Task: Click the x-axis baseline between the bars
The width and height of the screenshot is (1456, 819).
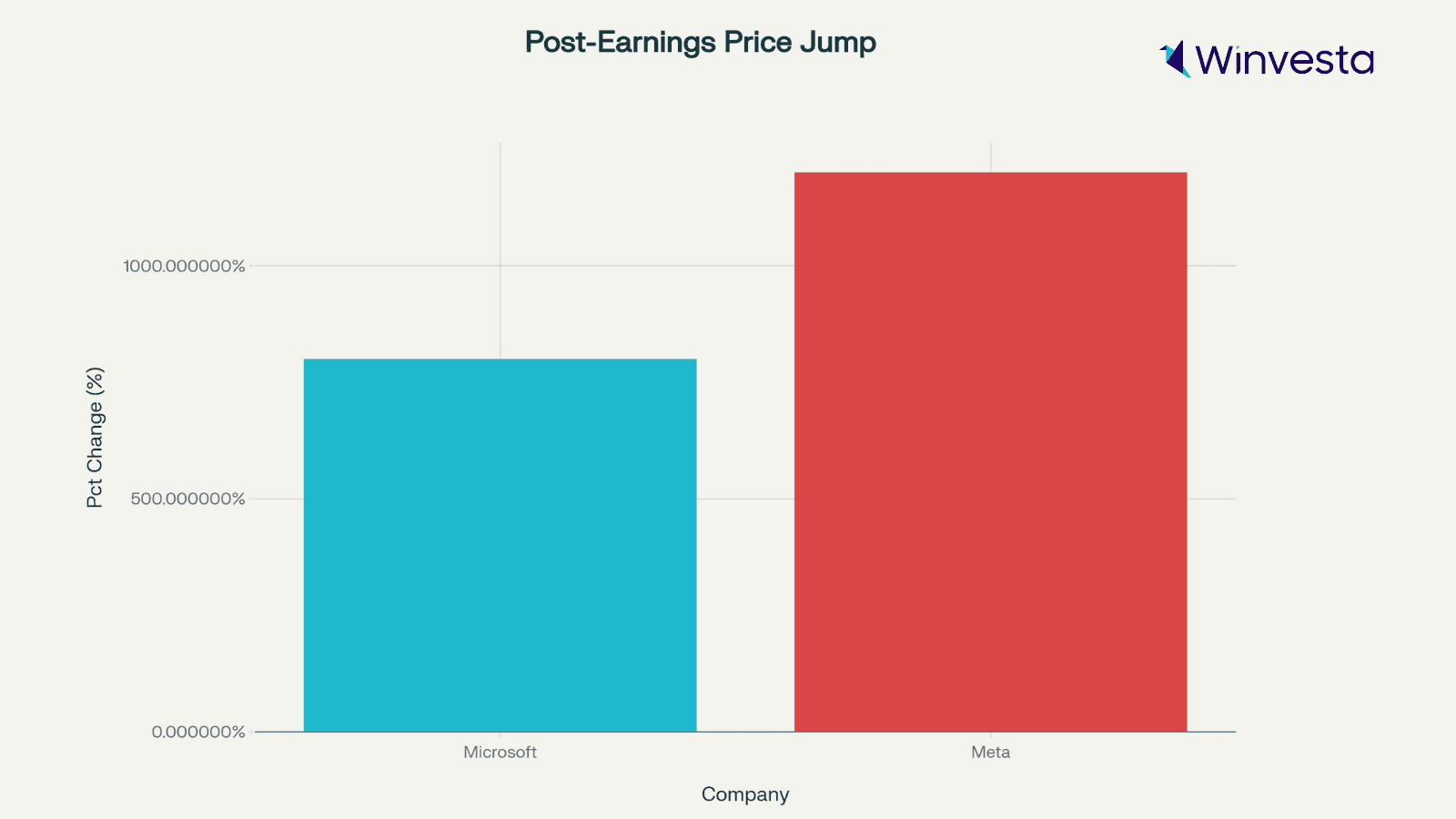Action: click(x=745, y=732)
